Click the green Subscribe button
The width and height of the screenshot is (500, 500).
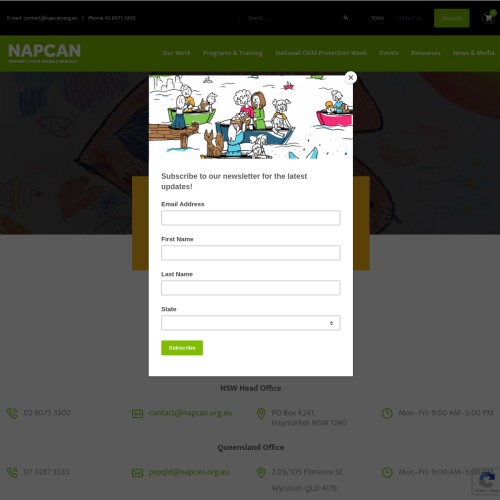click(182, 348)
